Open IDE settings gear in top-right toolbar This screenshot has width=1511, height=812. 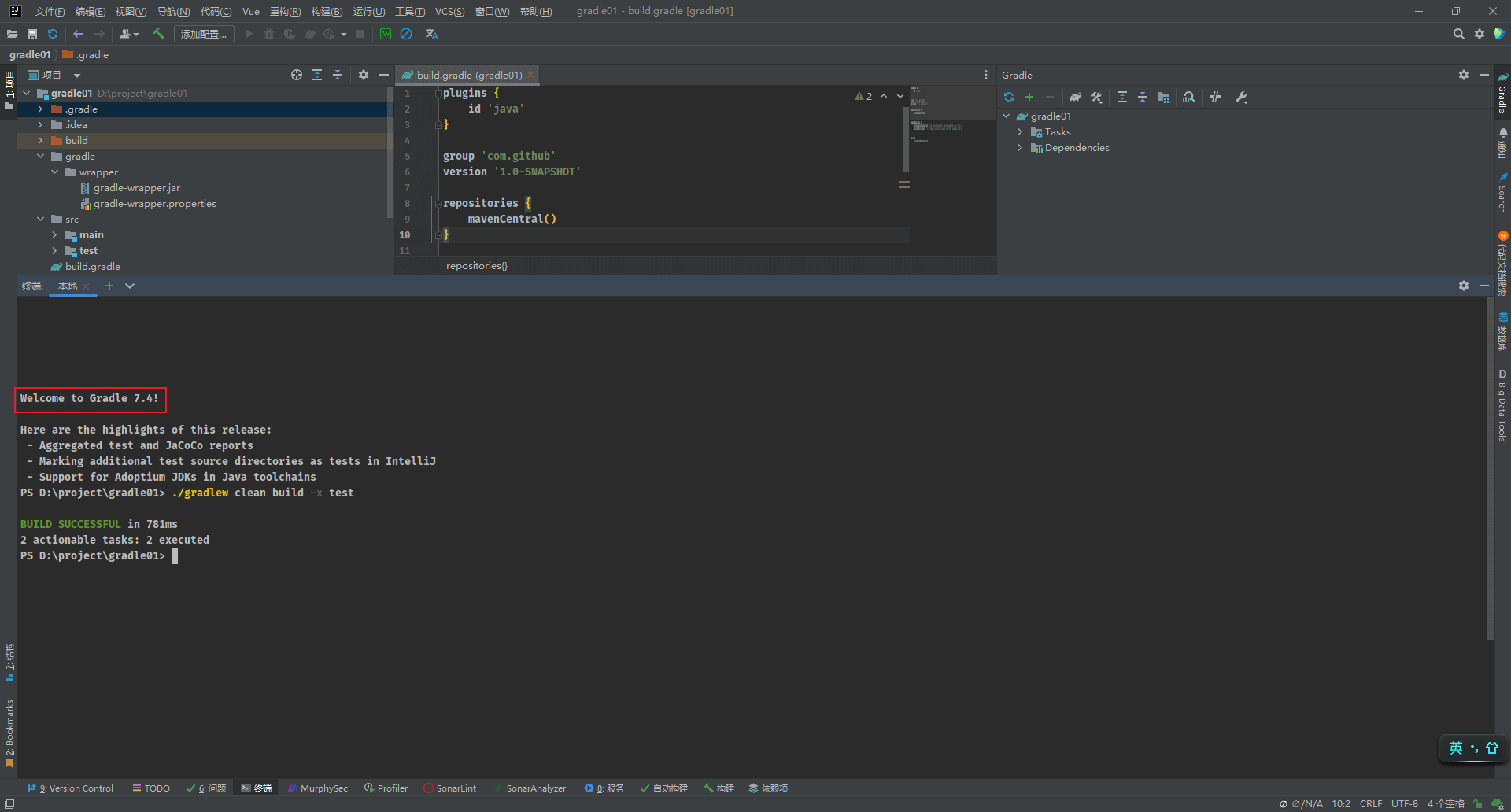[x=1480, y=34]
